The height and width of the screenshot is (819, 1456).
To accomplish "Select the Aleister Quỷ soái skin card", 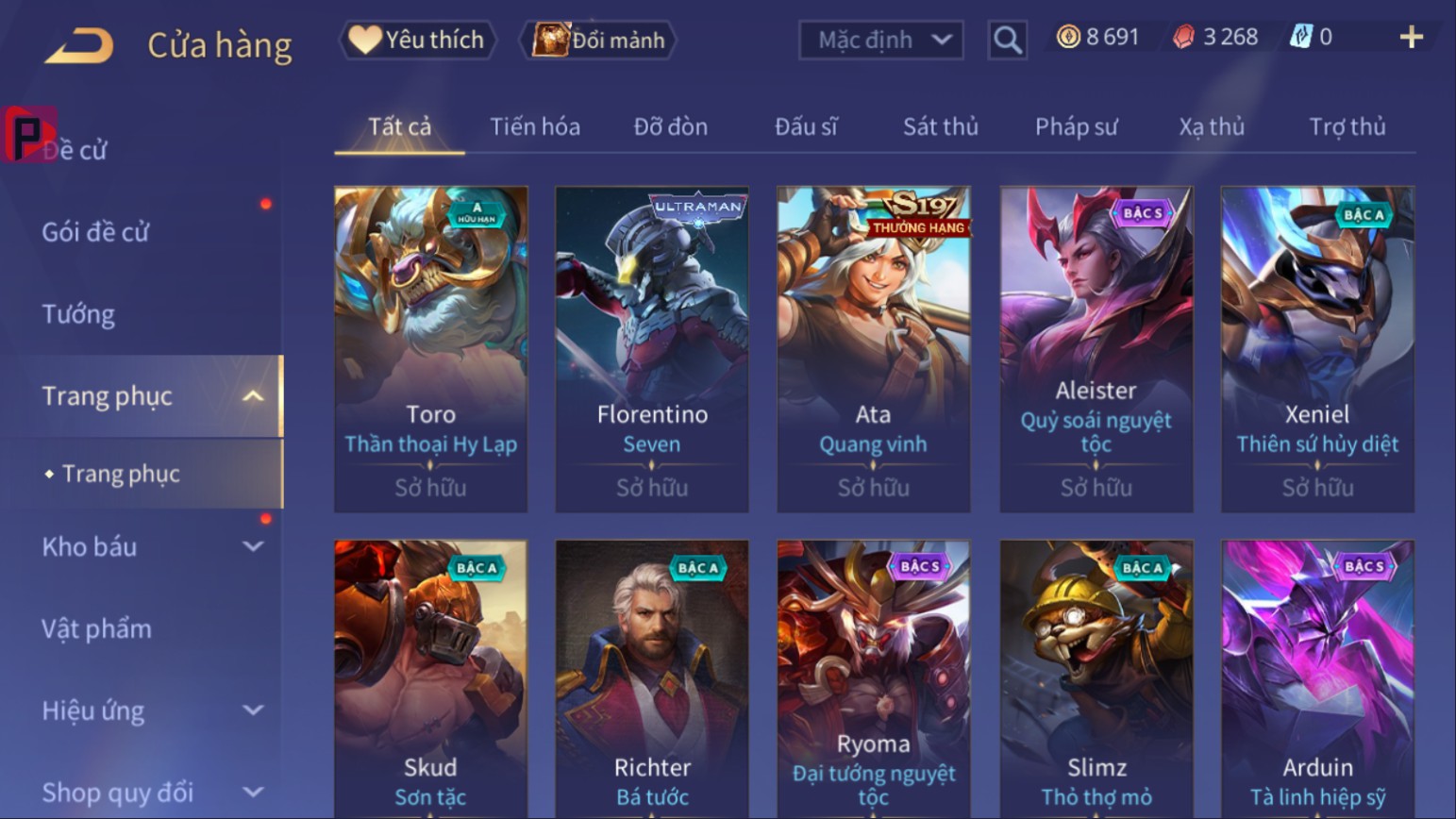I will click(x=1096, y=349).
